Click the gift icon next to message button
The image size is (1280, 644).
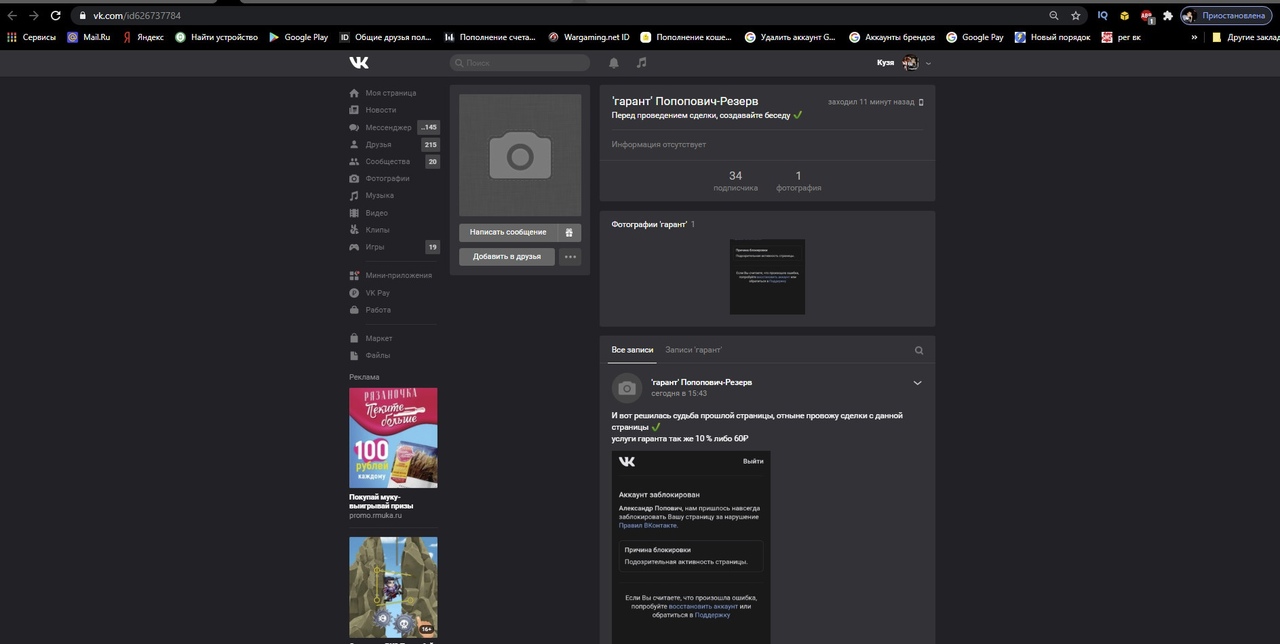click(x=569, y=232)
